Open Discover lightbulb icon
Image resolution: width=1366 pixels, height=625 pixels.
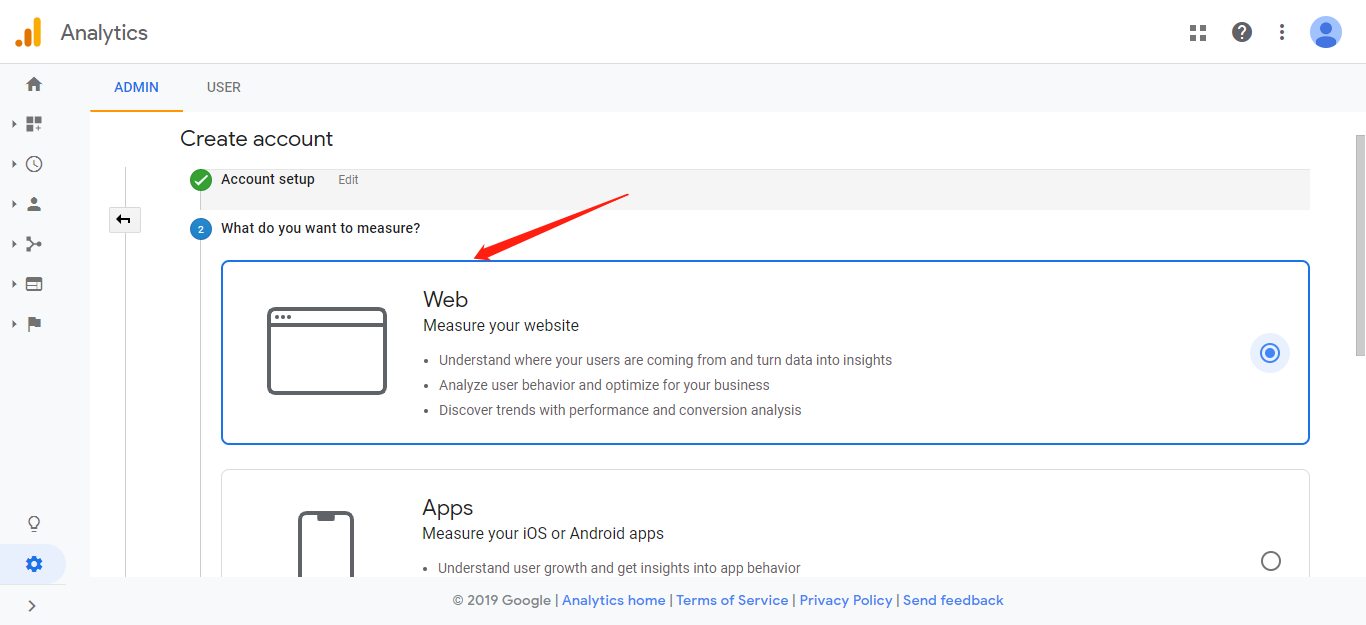click(34, 524)
